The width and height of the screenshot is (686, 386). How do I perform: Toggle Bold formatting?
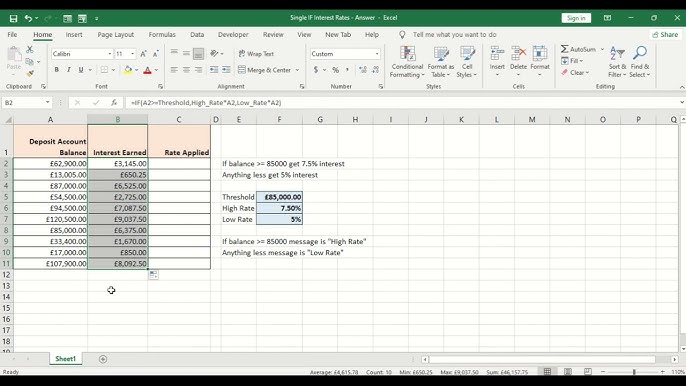tap(56, 70)
